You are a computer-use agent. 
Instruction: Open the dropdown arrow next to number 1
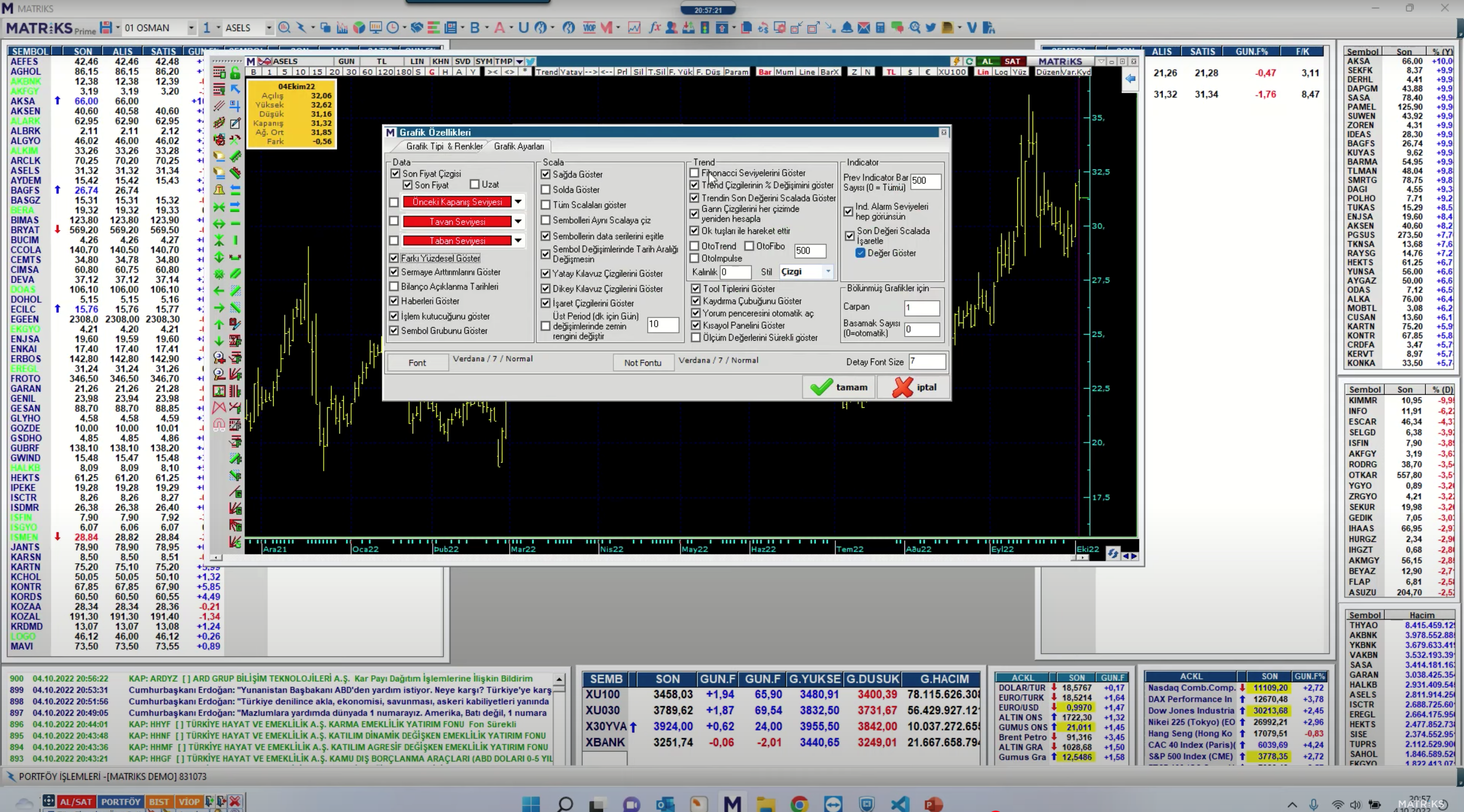coord(218,27)
